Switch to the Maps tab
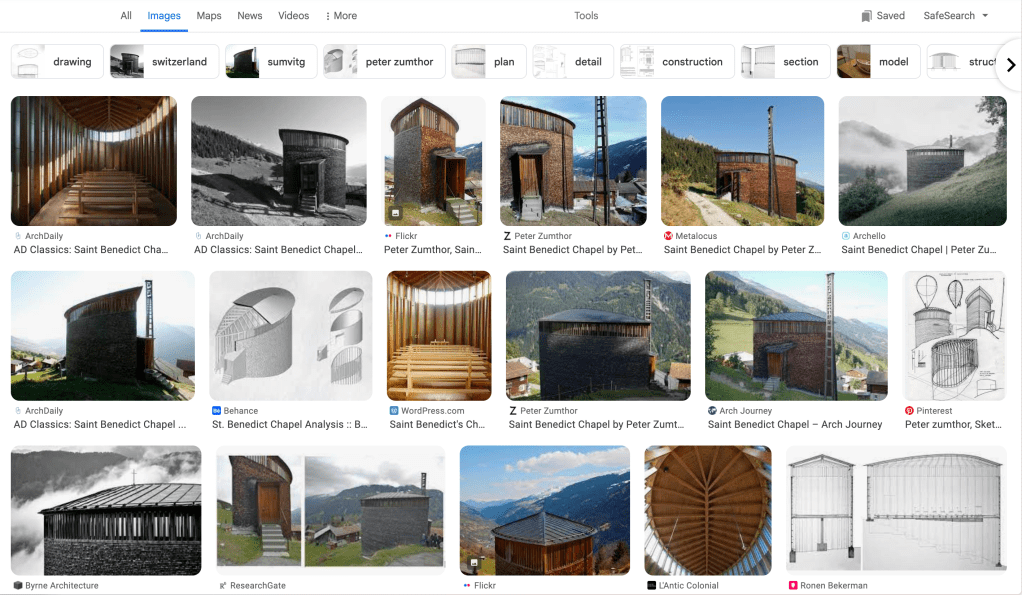The width and height of the screenshot is (1022, 595). coord(209,16)
